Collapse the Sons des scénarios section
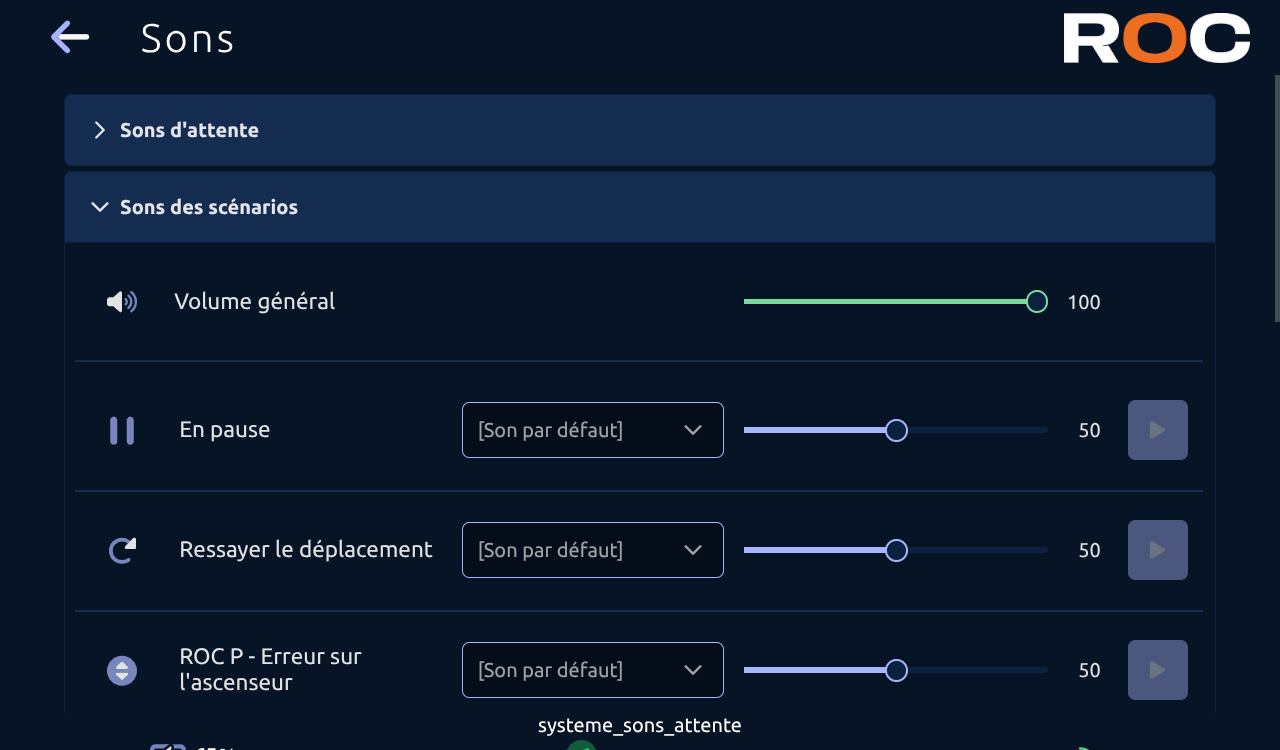1280x750 pixels. 640,207
